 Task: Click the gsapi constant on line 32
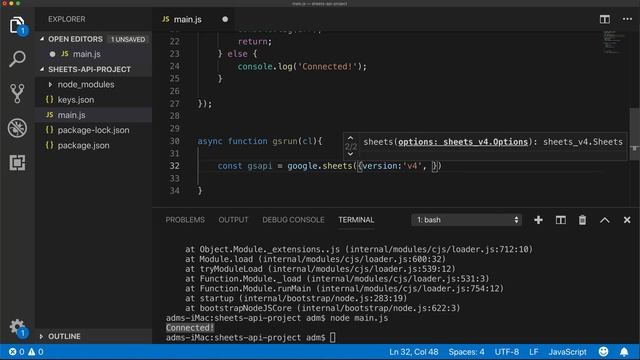pyautogui.click(x=260, y=166)
